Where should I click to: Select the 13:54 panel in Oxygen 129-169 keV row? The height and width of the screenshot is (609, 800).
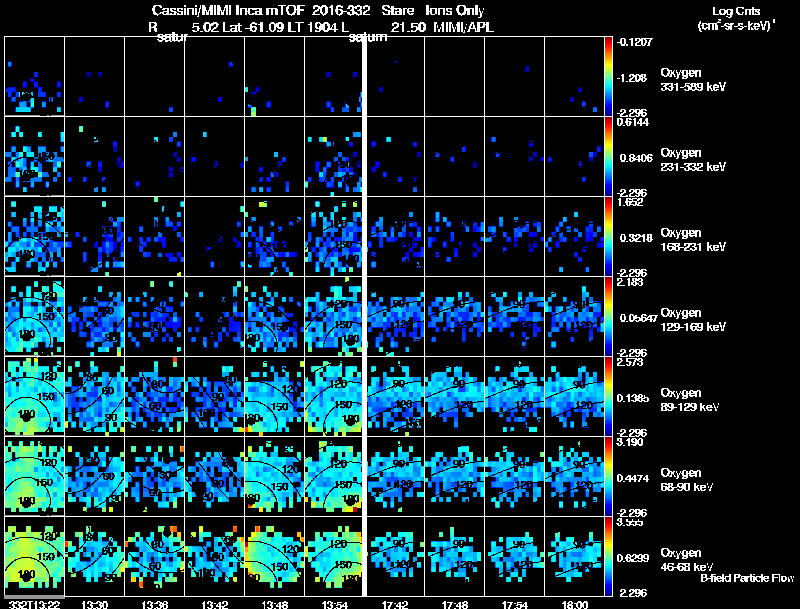point(334,316)
